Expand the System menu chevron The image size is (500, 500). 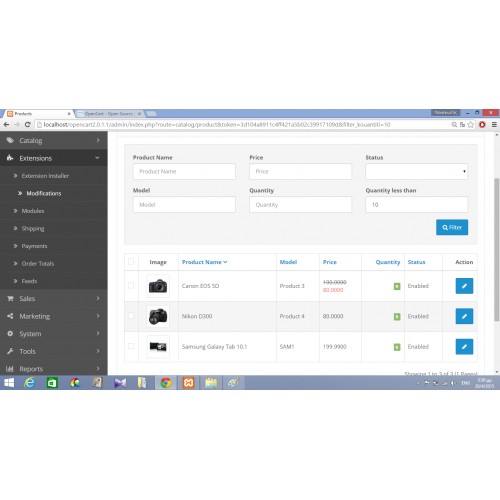pos(98,333)
